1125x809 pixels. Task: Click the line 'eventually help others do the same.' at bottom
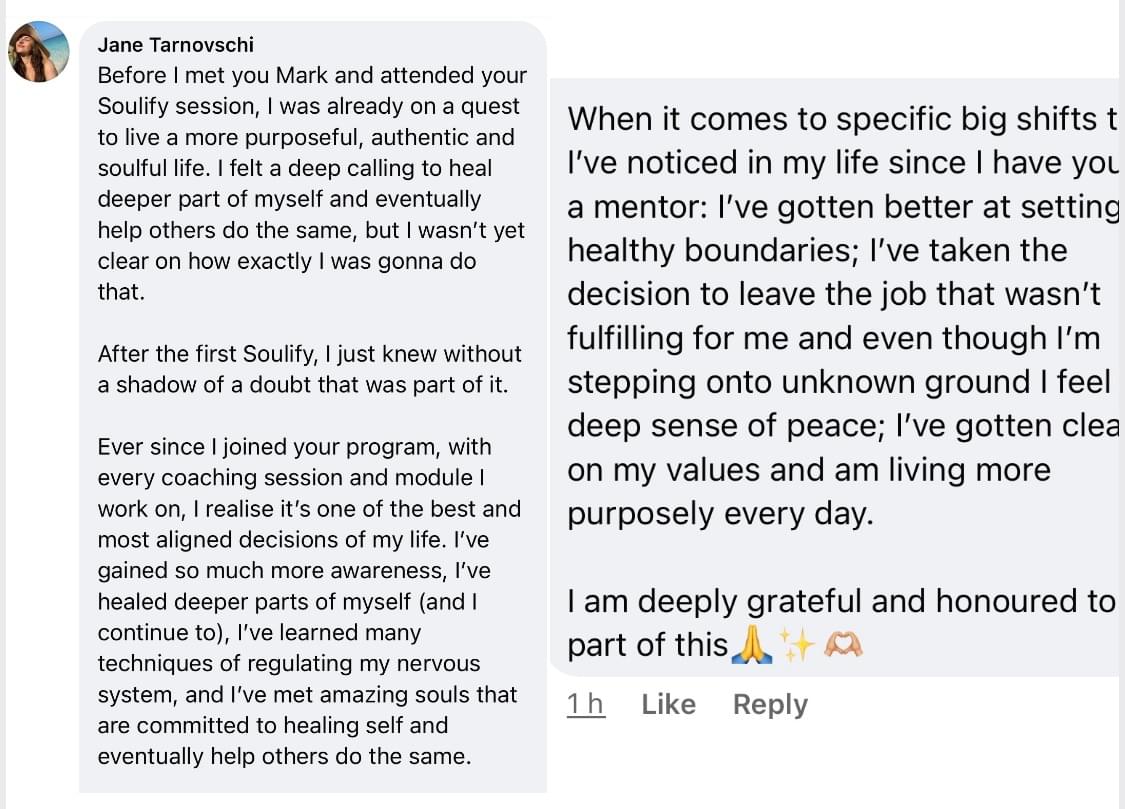(x=284, y=756)
